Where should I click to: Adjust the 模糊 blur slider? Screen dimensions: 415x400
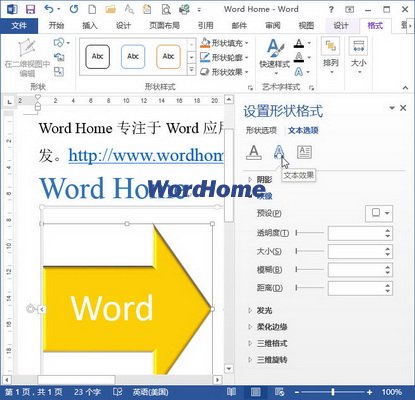310,269
